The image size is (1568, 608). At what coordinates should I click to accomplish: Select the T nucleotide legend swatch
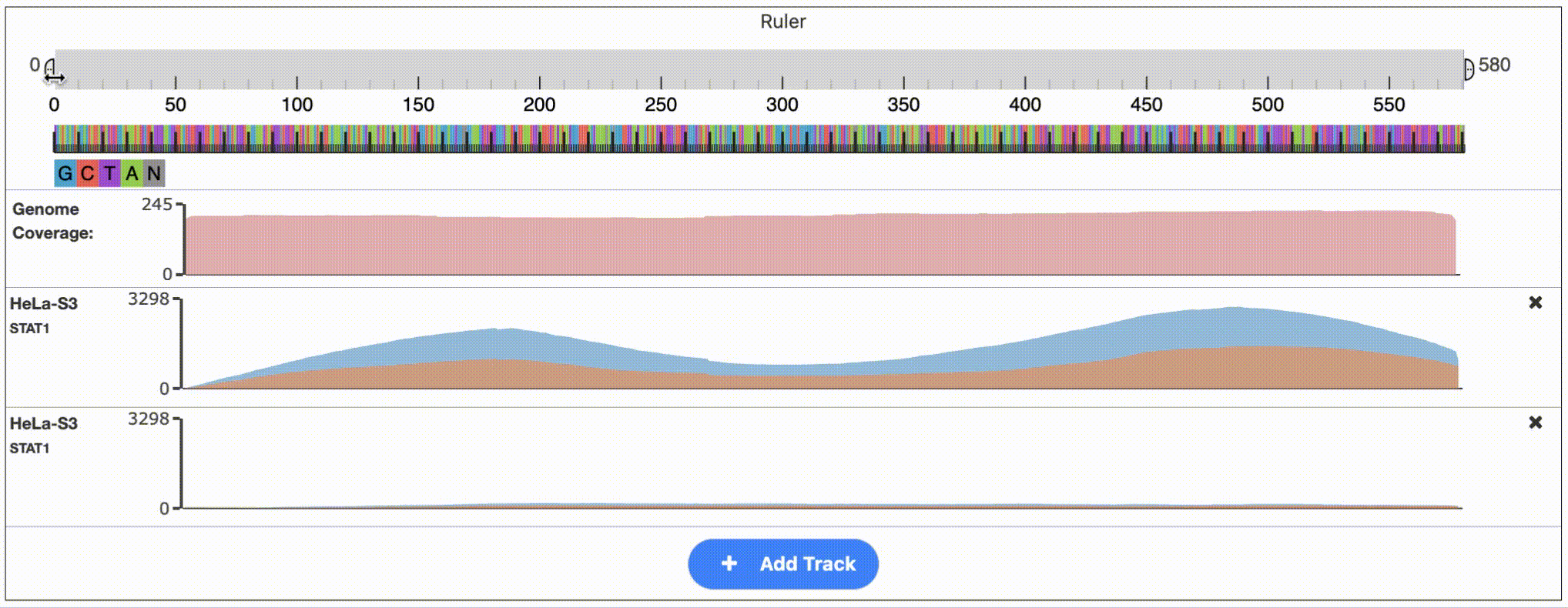tap(109, 173)
